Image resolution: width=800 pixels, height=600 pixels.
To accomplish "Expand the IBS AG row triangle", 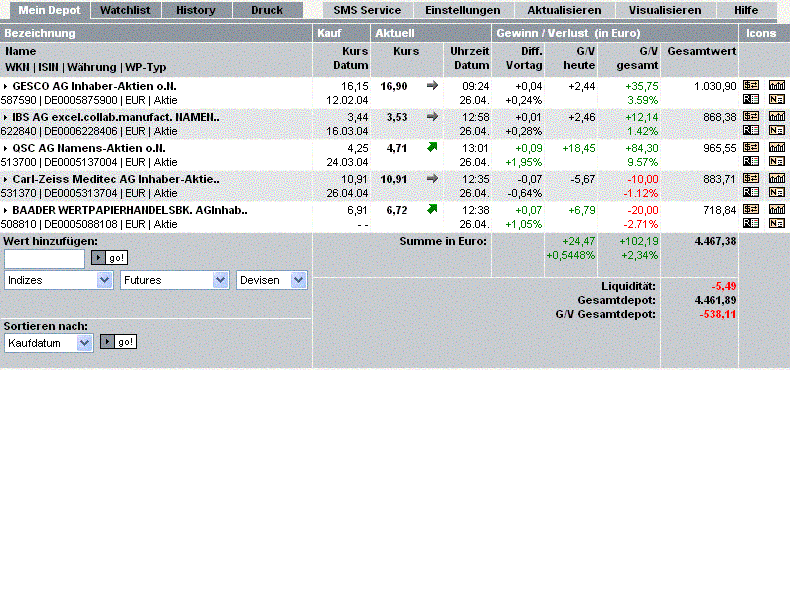I will click(5, 118).
